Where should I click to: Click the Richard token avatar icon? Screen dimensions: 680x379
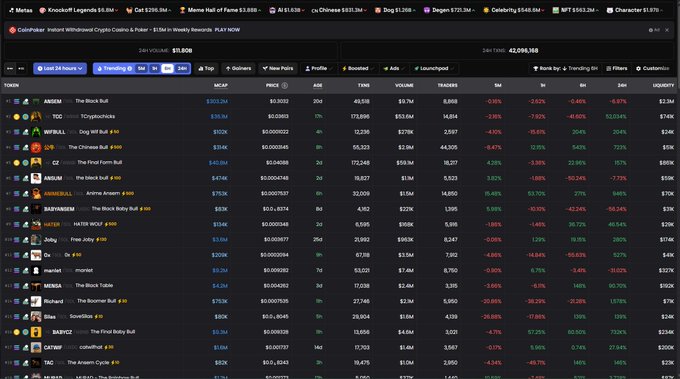(36, 301)
